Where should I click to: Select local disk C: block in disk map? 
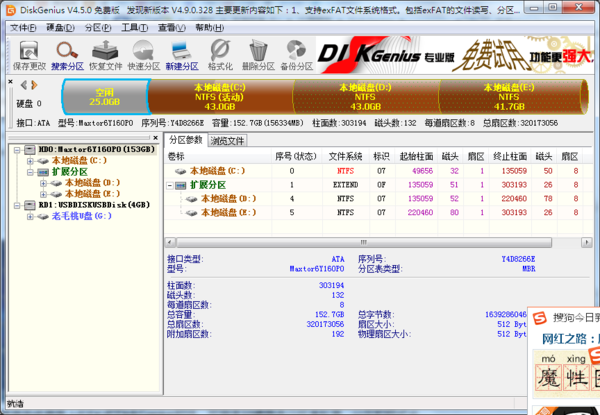click(x=221, y=97)
